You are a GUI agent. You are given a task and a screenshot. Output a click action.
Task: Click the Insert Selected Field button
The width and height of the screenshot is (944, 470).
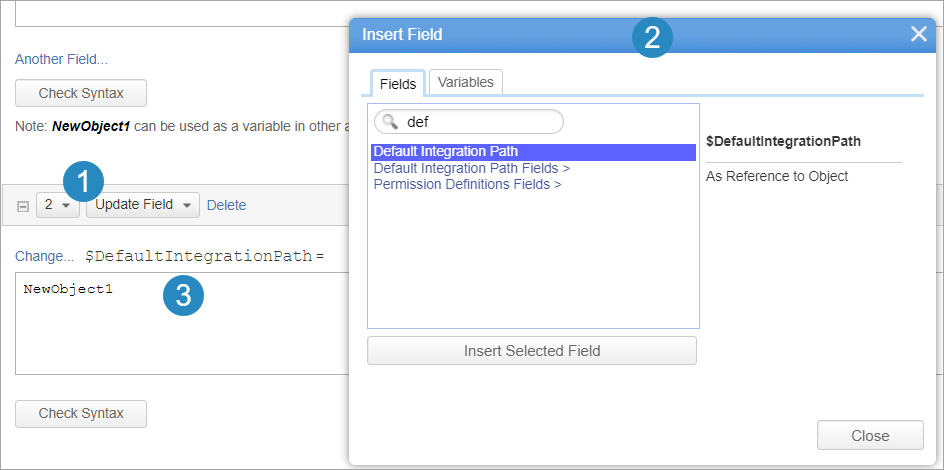pos(532,351)
